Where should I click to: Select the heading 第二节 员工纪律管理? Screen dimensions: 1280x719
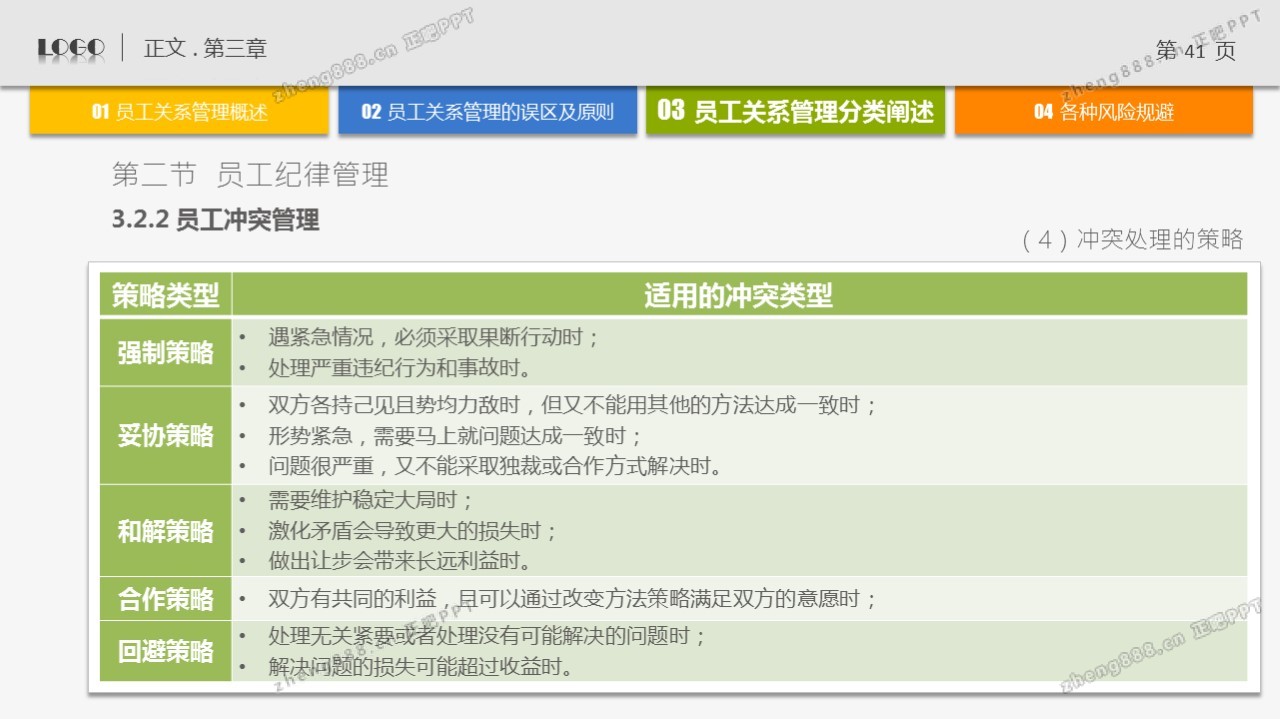(x=250, y=175)
